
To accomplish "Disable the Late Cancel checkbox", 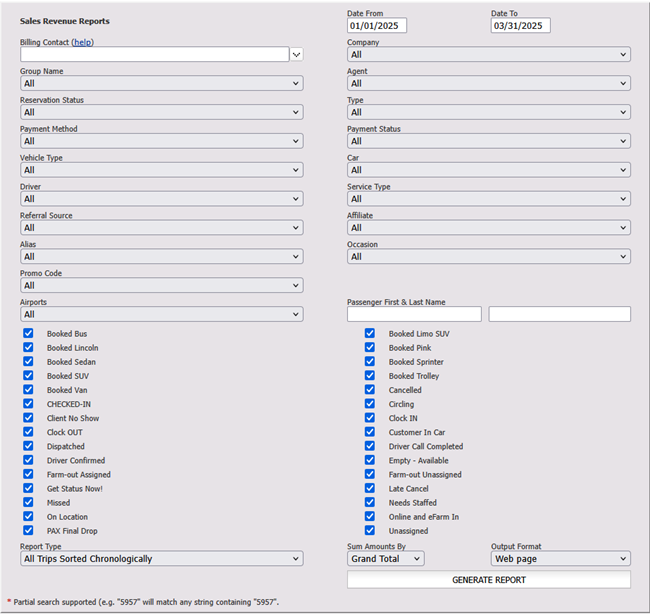I will [x=370, y=488].
